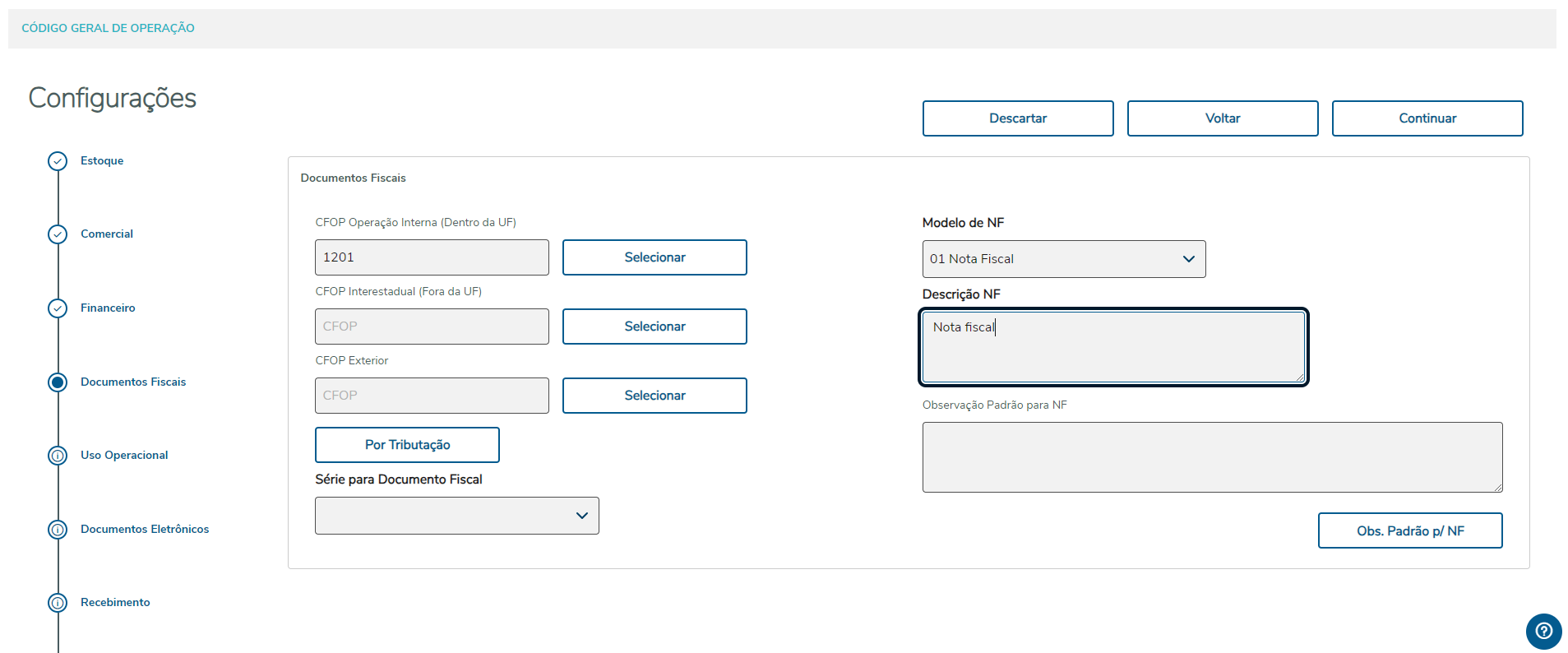
Task: Click the Obs. Padrão p/ NF button
Action: coord(1409,530)
